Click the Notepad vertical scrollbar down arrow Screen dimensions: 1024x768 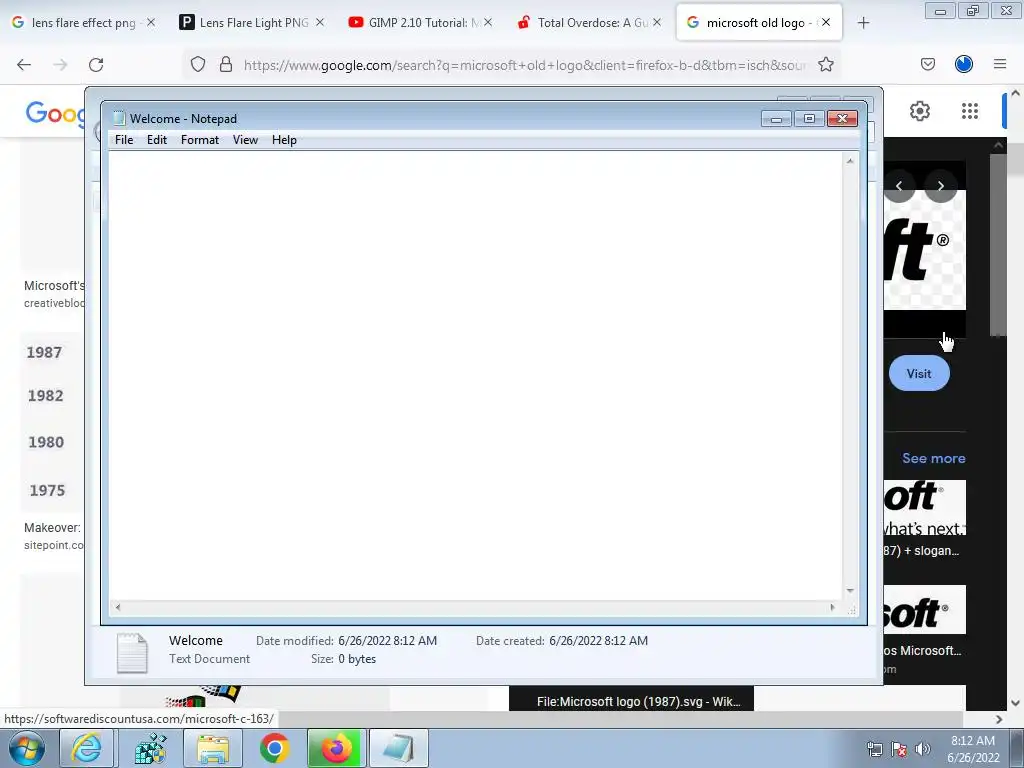(850, 590)
